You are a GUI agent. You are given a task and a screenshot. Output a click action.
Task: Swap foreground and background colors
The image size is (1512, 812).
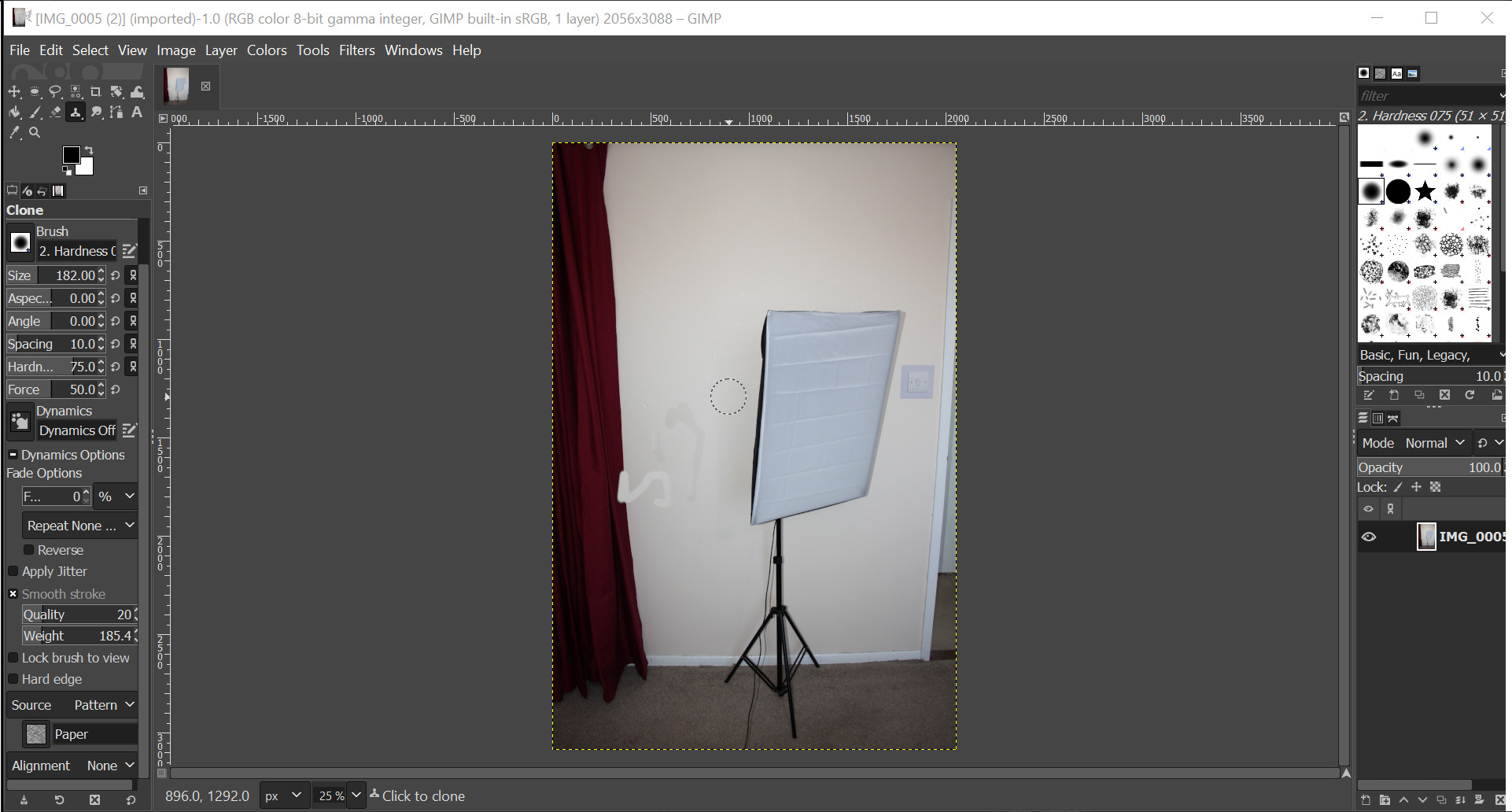click(x=89, y=149)
